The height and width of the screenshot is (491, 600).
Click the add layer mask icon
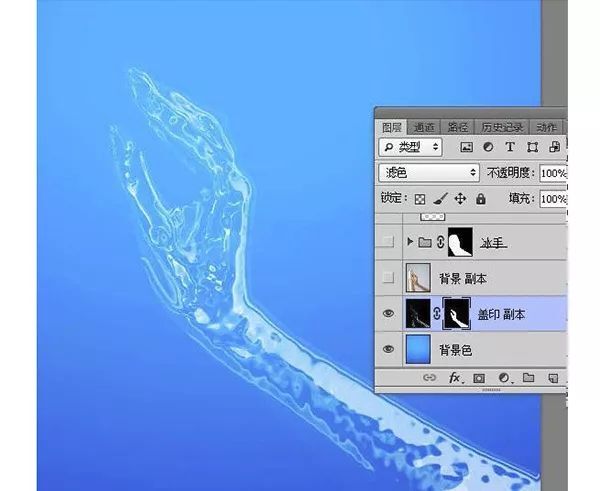click(478, 378)
